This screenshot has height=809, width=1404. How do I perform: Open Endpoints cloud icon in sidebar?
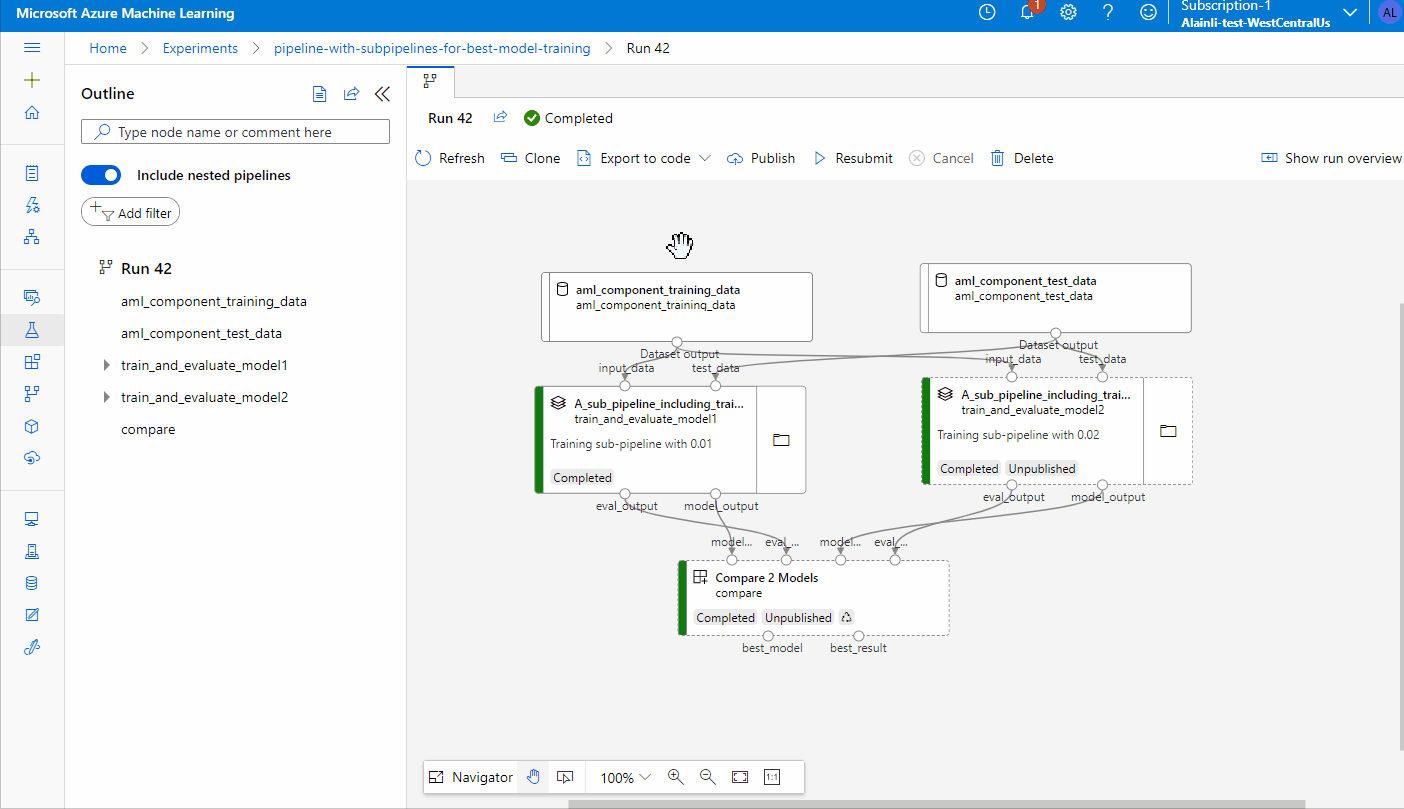coord(32,458)
